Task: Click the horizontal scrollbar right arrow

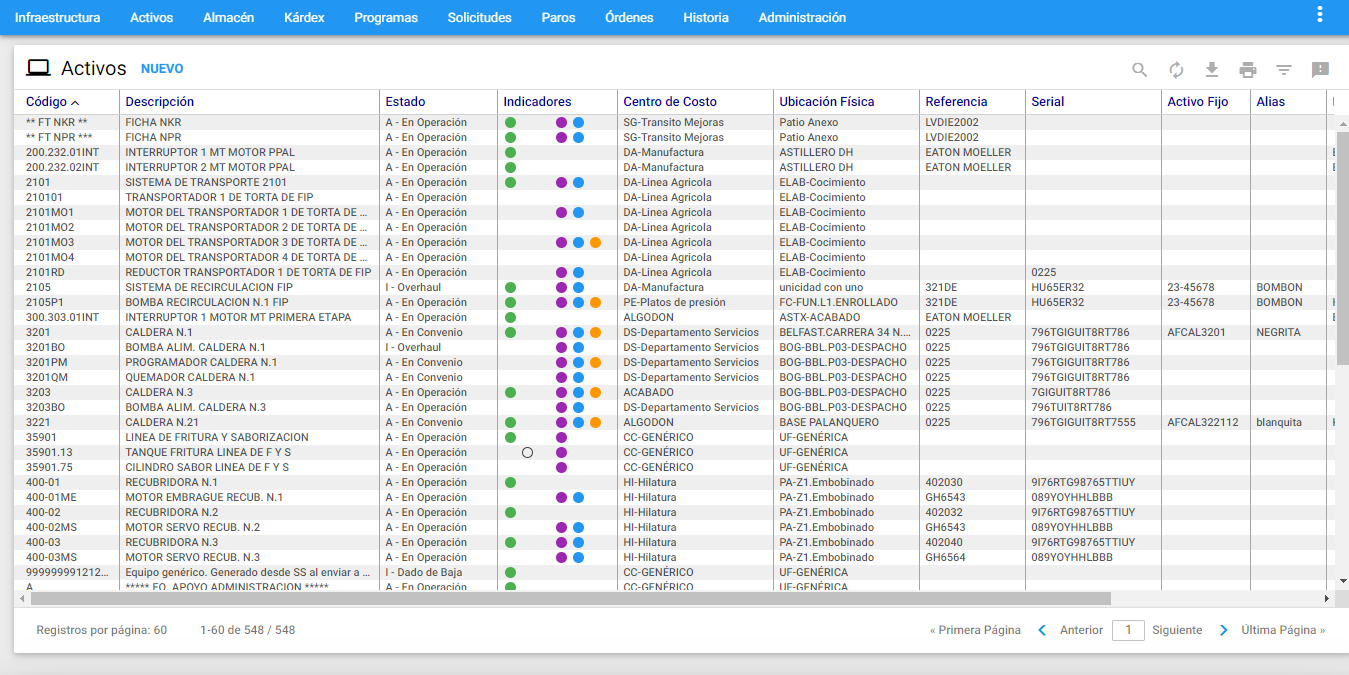Action: (x=1327, y=598)
